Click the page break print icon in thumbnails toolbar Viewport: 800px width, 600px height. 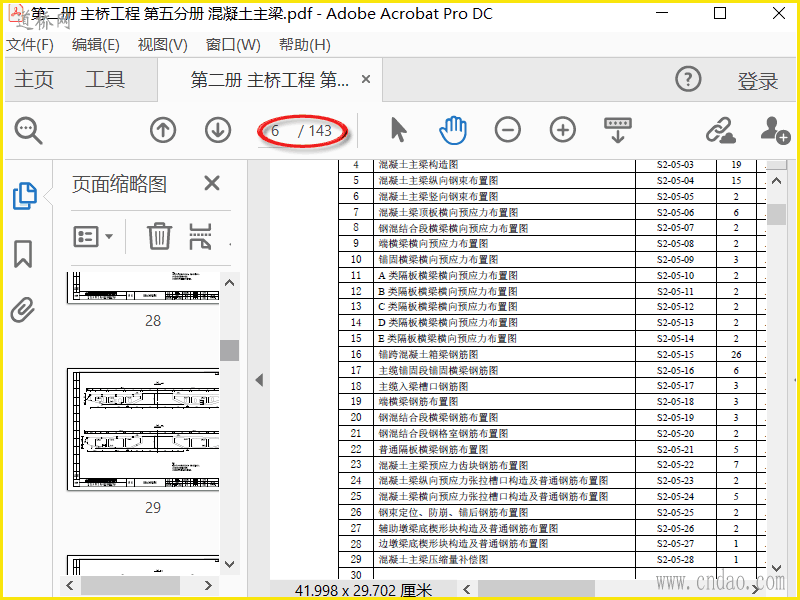(200, 236)
